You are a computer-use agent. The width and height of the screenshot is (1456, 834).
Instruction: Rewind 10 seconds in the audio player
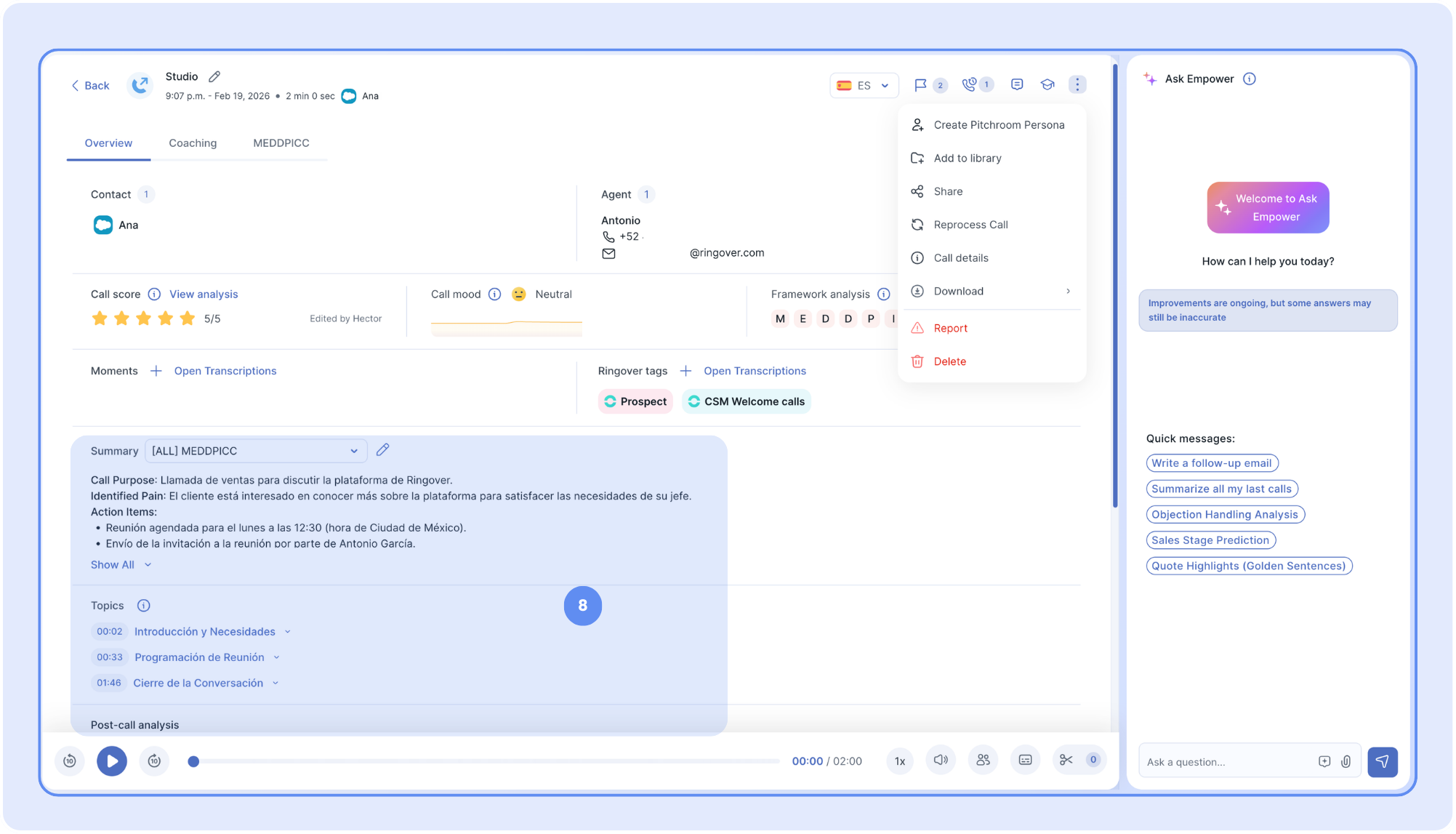pyautogui.click(x=70, y=761)
